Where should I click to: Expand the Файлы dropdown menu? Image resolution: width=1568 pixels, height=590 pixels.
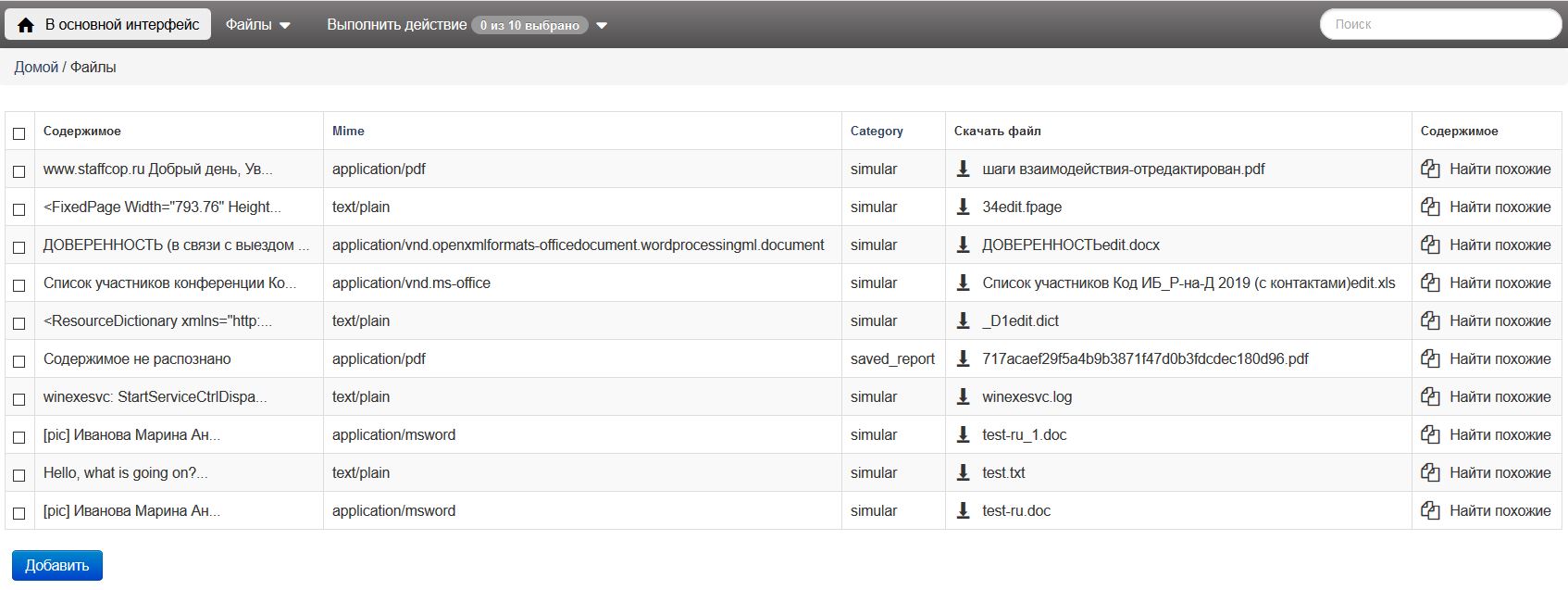tap(258, 25)
